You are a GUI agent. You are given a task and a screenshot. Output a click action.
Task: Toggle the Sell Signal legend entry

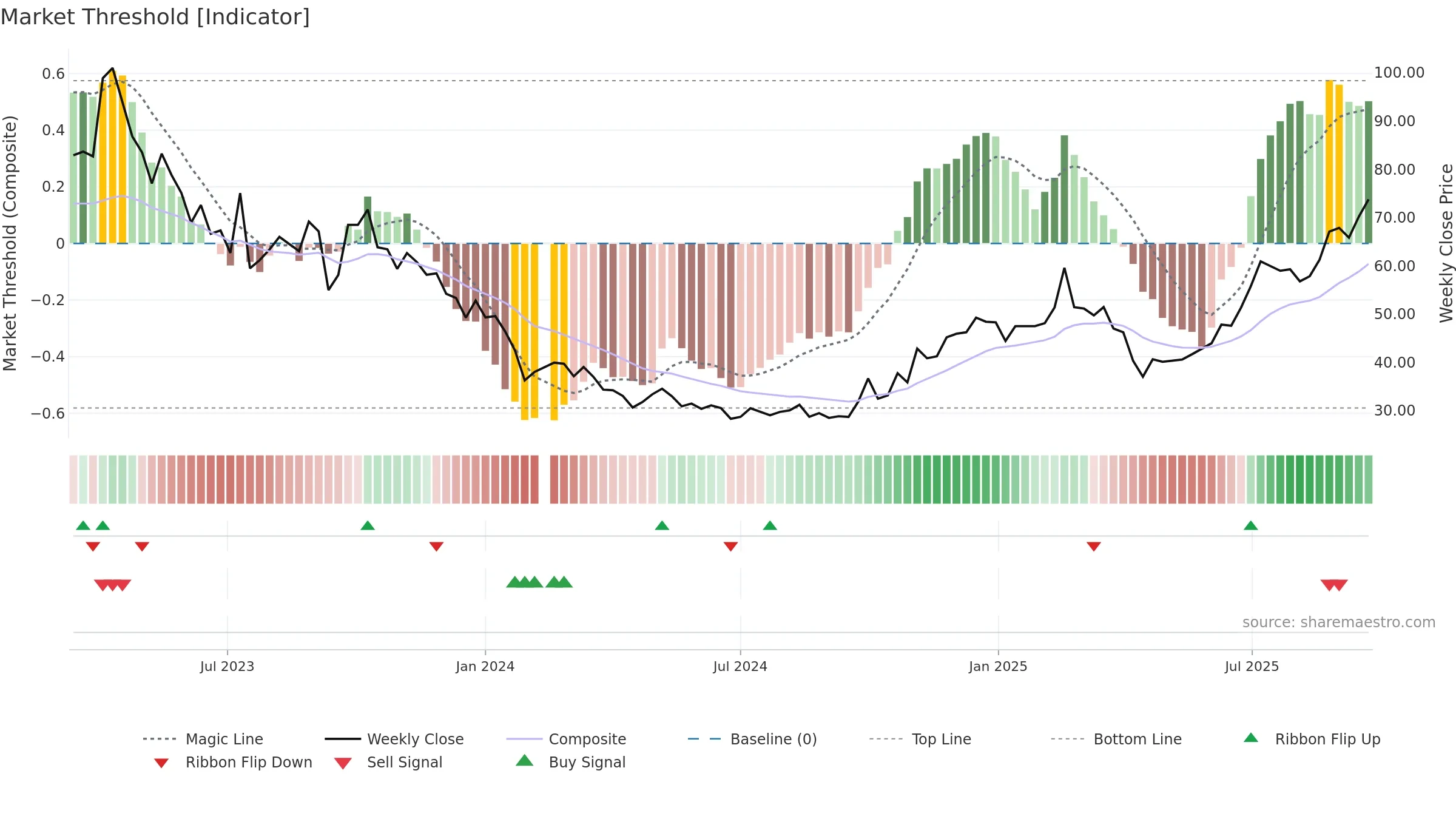388,762
